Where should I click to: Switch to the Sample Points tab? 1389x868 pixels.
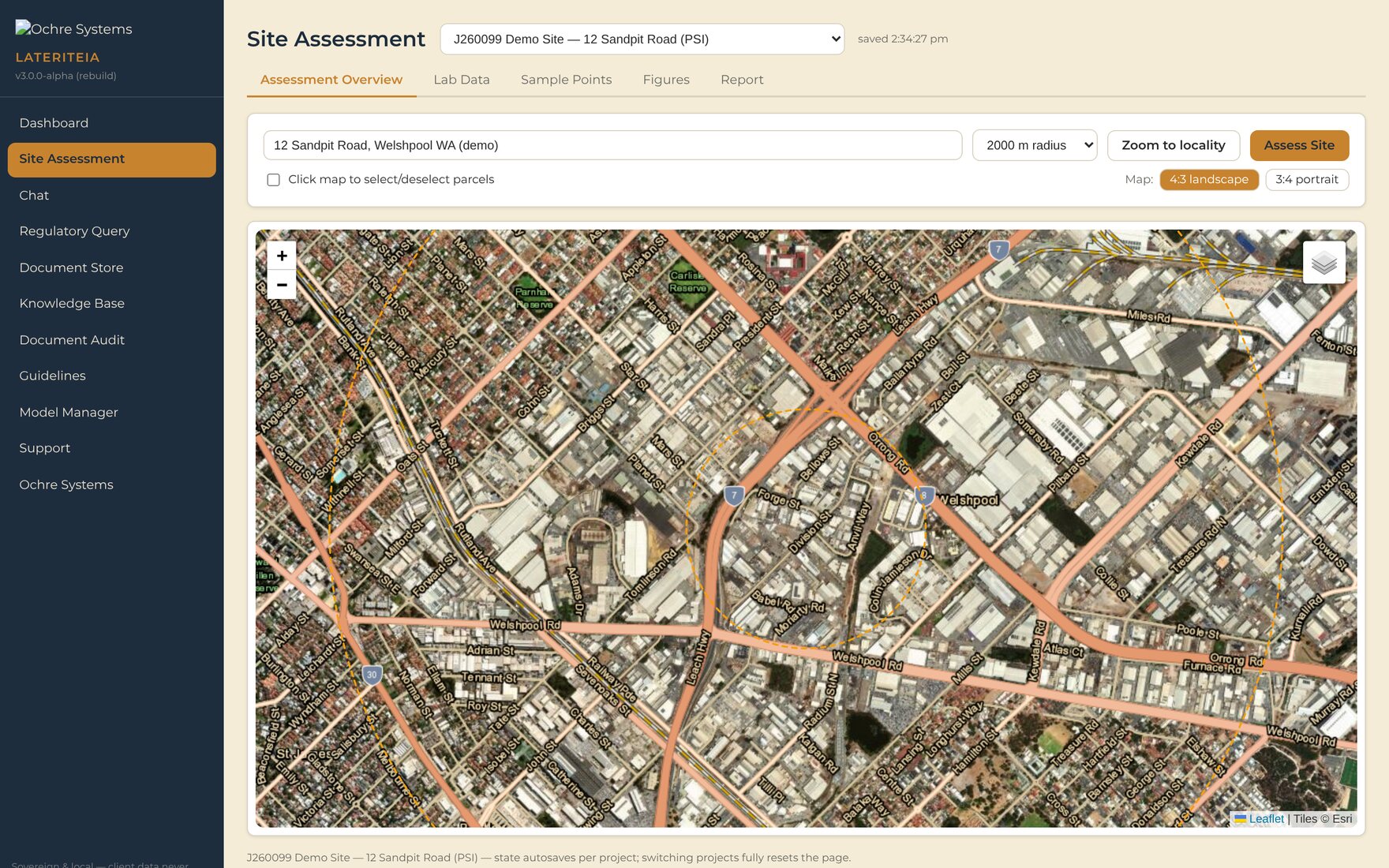[x=566, y=80]
